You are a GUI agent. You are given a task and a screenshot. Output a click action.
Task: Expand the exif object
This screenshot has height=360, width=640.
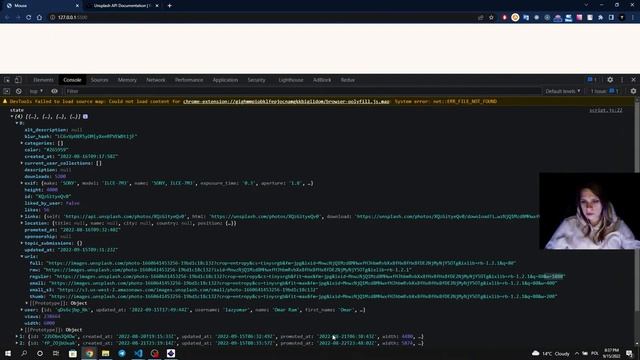(22, 183)
